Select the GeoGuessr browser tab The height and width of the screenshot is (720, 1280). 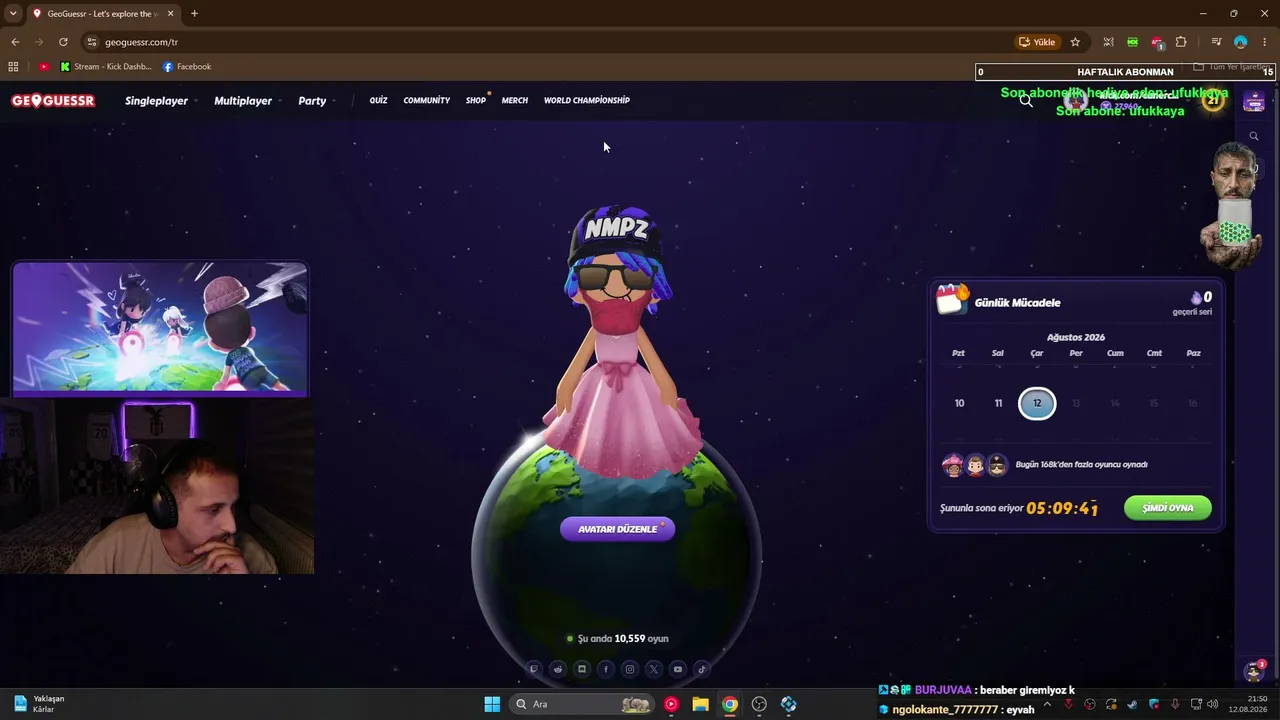click(102, 14)
